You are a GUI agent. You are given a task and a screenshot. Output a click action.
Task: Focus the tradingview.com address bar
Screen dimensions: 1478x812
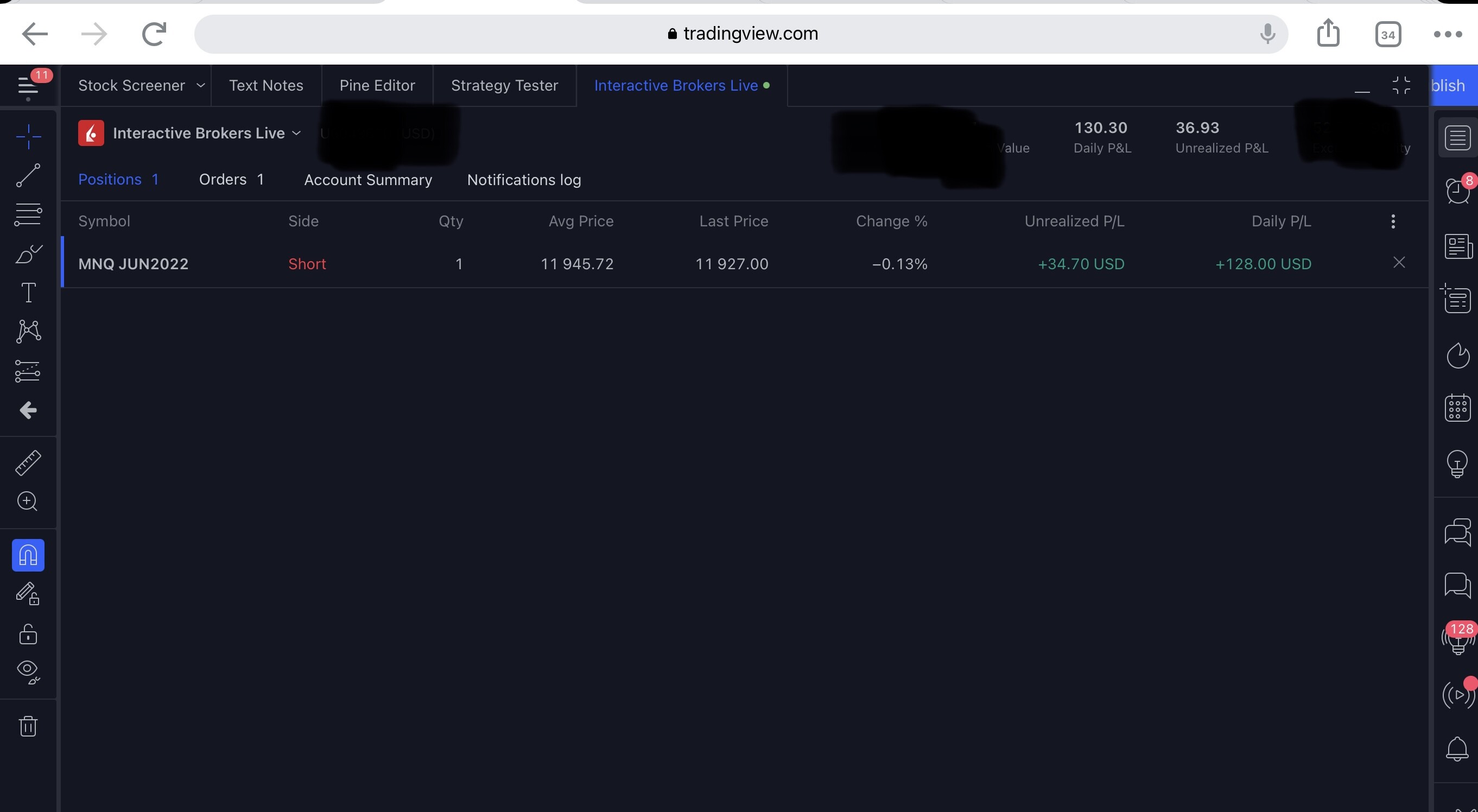pyautogui.click(x=741, y=34)
